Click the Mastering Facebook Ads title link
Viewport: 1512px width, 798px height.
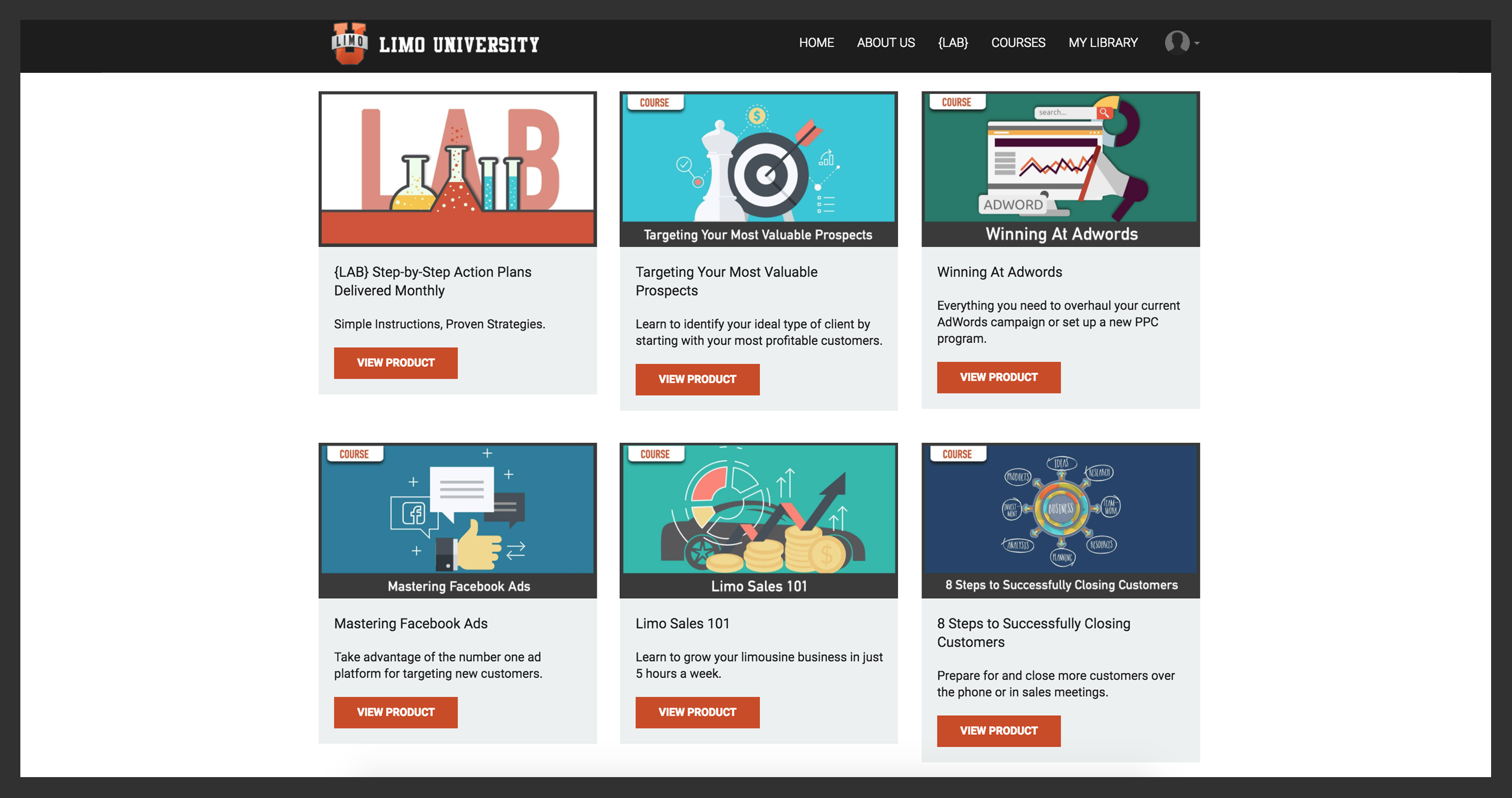click(x=410, y=623)
